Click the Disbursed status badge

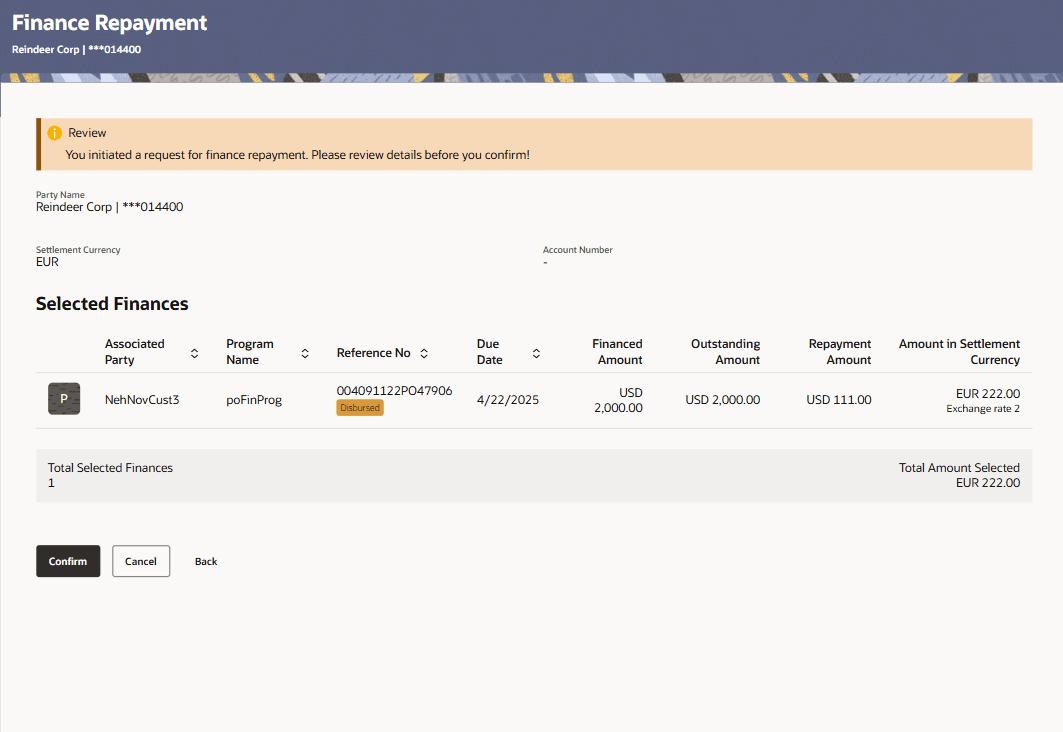(x=360, y=407)
